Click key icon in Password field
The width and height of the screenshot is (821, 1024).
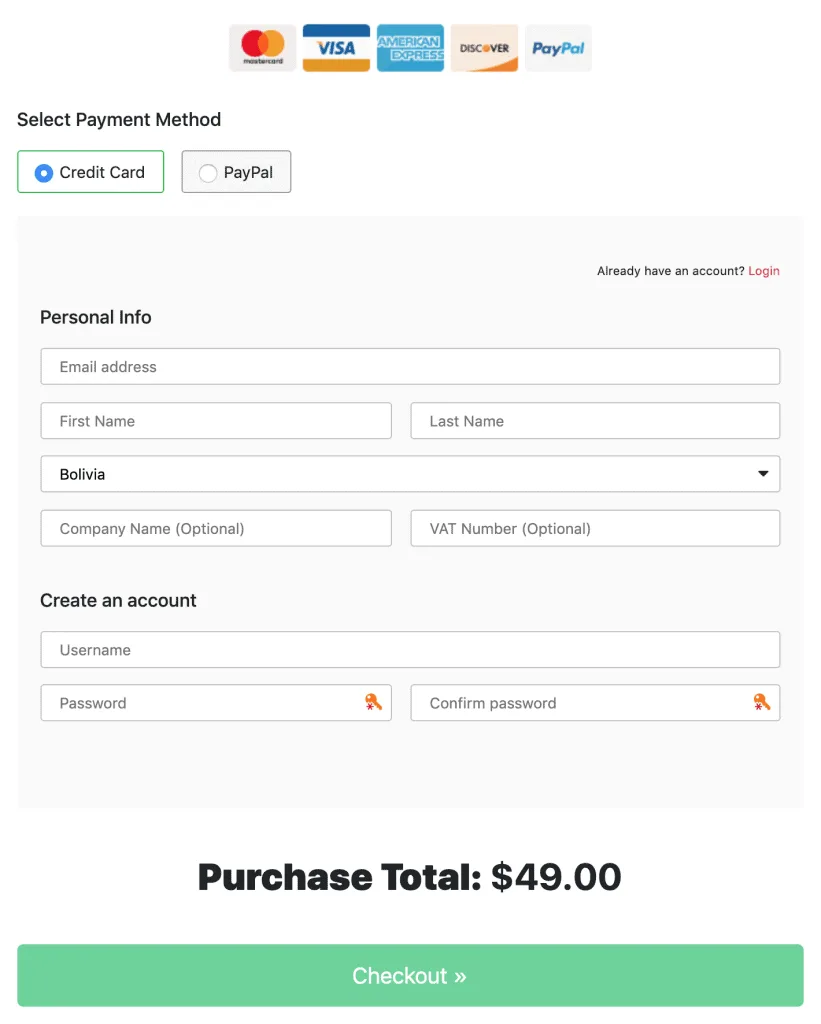373,702
